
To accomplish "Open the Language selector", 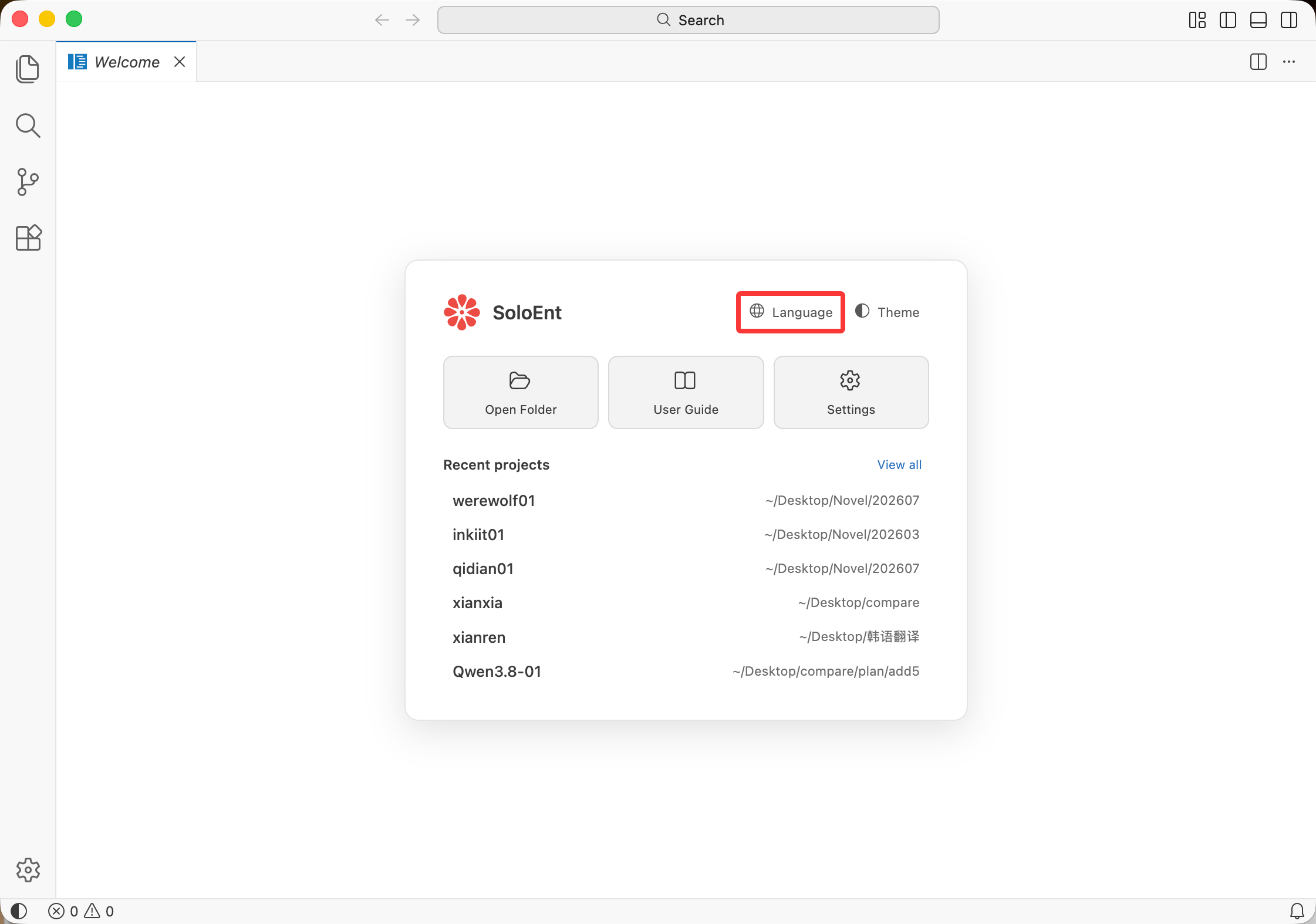I will pos(791,312).
